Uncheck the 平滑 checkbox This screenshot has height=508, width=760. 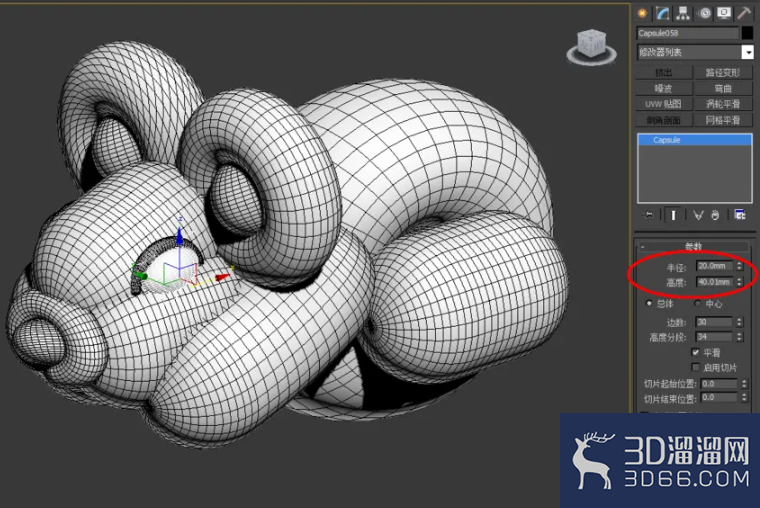pyautogui.click(x=696, y=352)
